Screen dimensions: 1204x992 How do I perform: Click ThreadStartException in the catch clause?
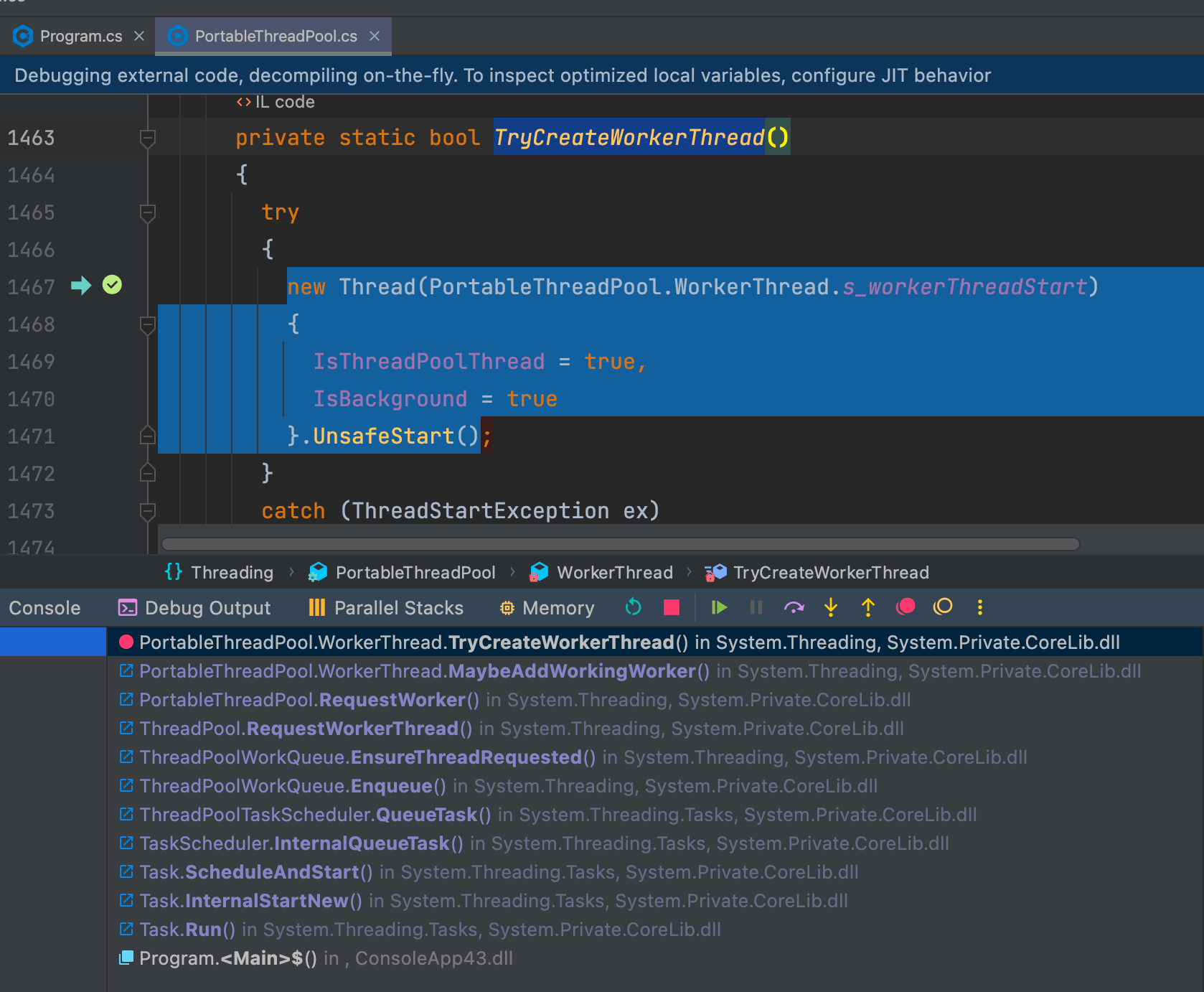(480, 510)
